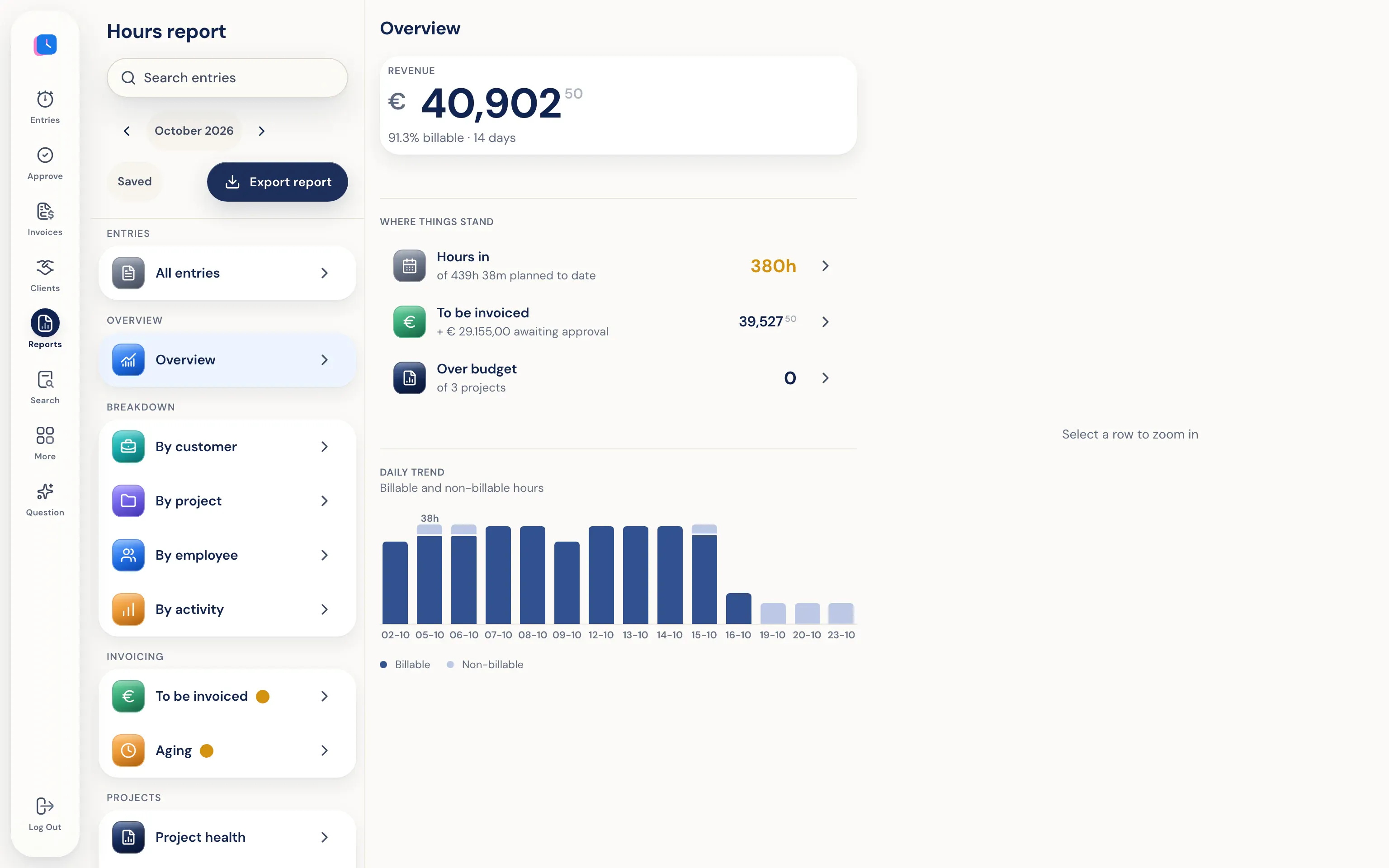Open the Approve section
This screenshot has width=1389, height=868.
tap(45, 163)
